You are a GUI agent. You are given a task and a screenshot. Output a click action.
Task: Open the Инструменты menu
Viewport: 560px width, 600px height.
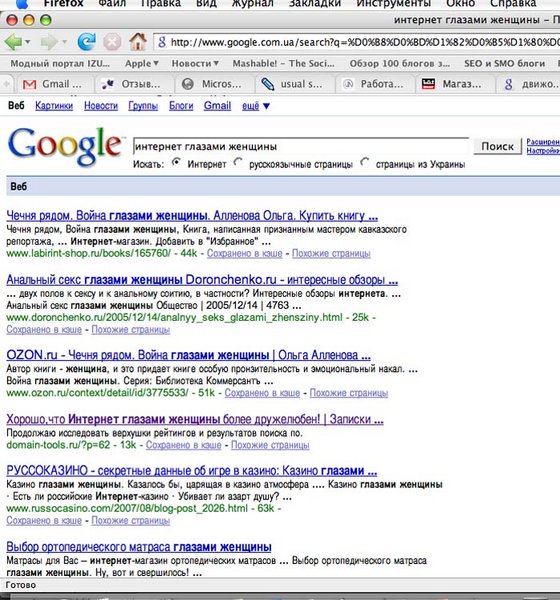(x=393, y=4)
